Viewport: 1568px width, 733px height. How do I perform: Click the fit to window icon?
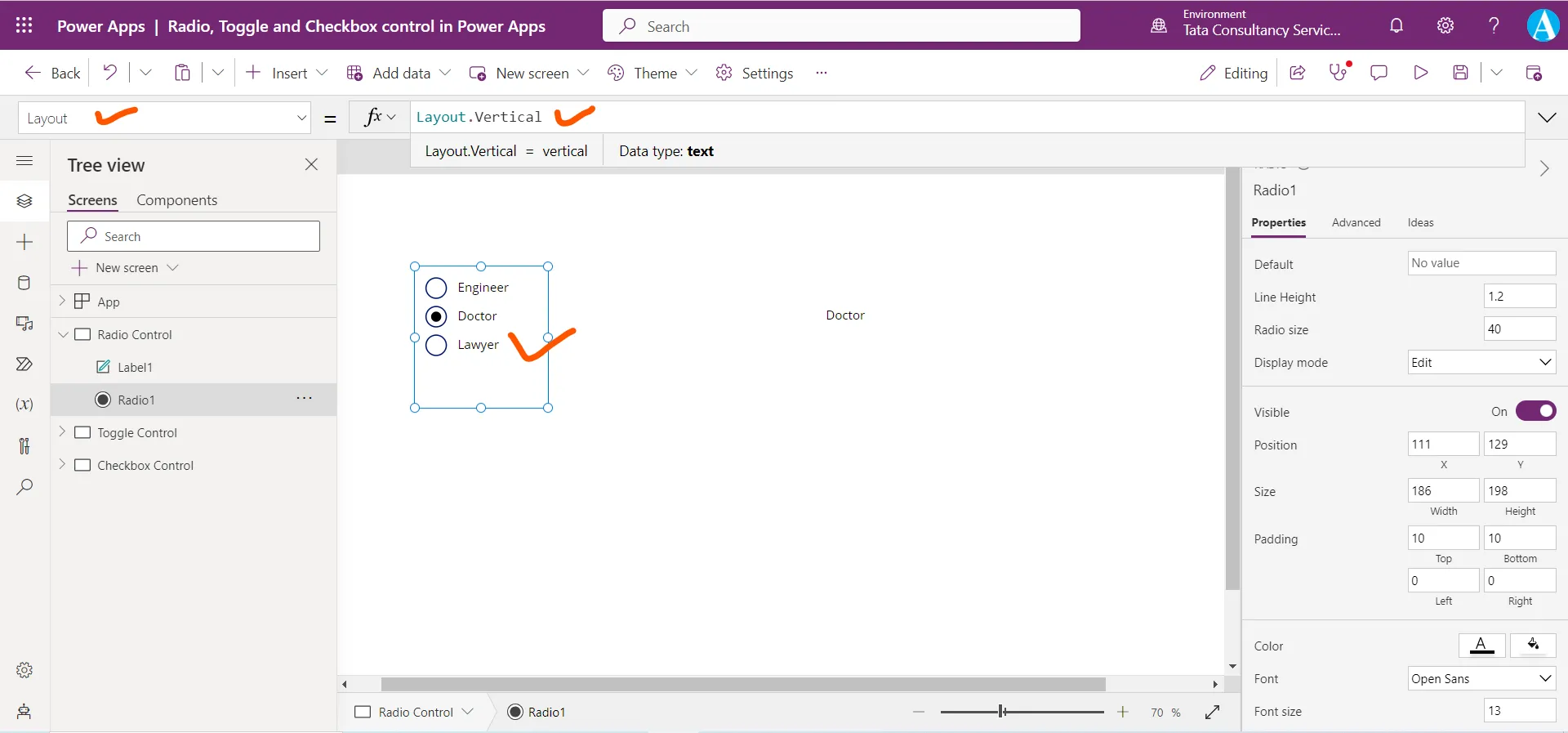pos(1213,713)
